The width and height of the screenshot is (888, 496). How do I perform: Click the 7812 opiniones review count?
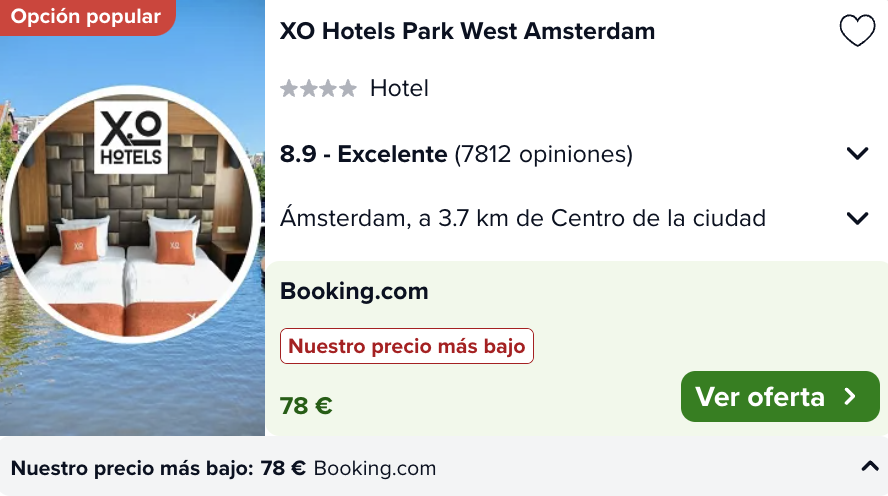pos(544,154)
